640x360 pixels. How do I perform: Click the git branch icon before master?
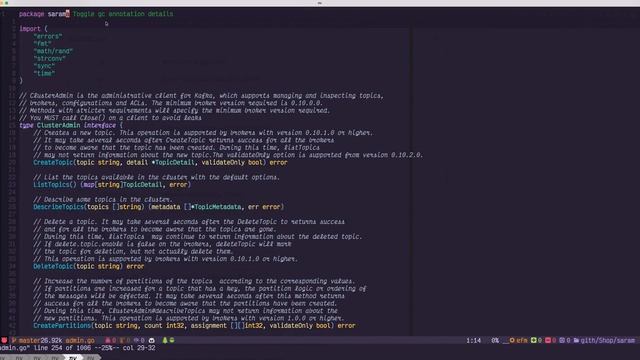pyautogui.click(x=13, y=340)
